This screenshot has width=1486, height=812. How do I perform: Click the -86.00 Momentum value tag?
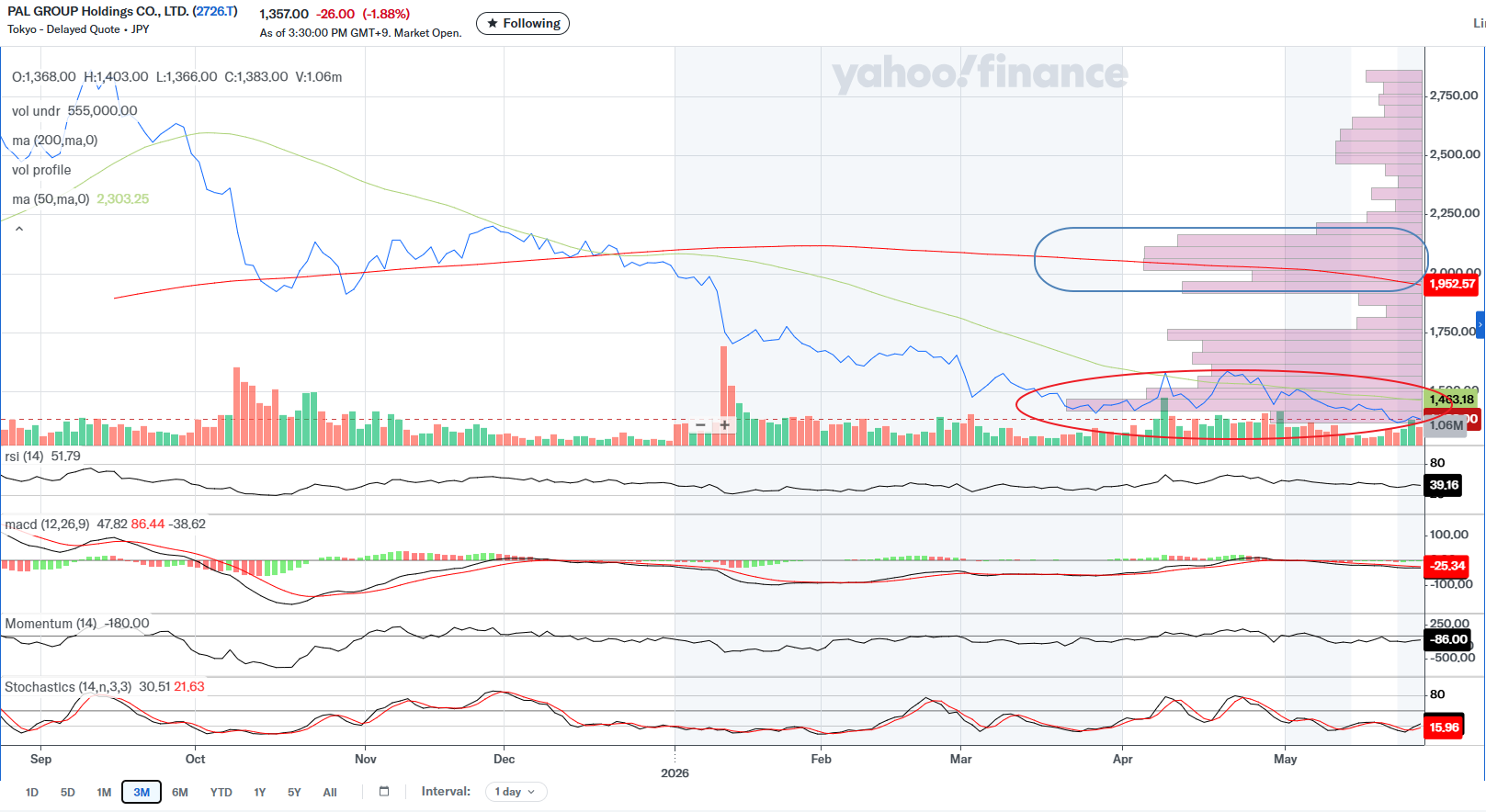click(x=1448, y=639)
